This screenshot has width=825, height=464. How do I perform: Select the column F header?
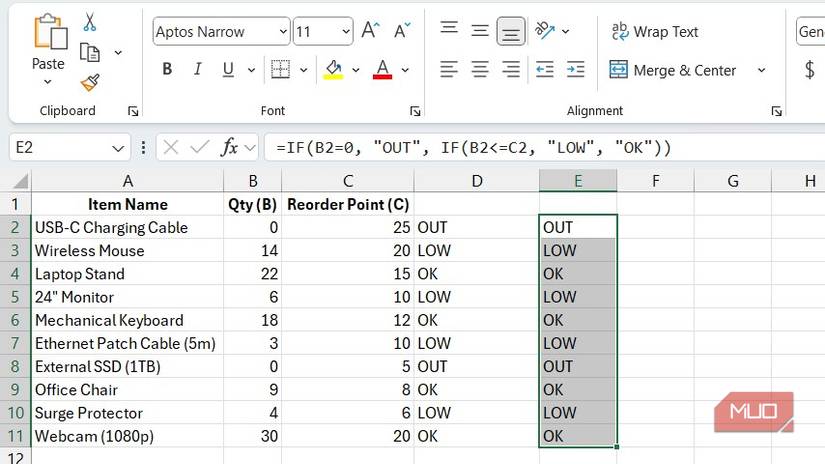656,181
